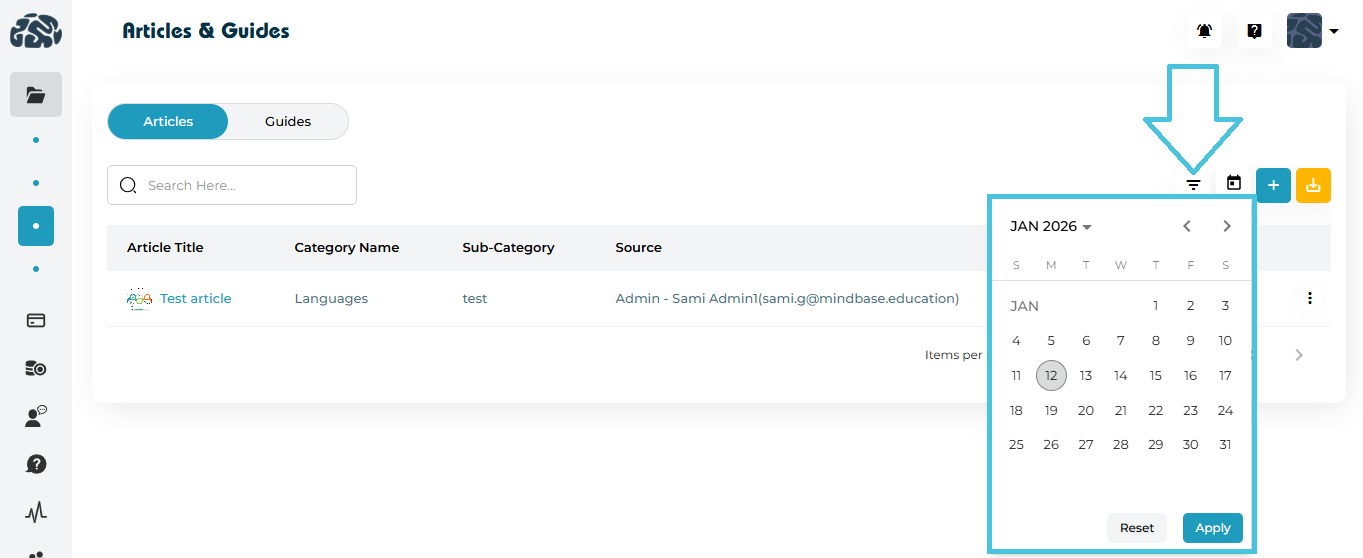Click the blue plus add article button
The image size is (1363, 558).
[x=1273, y=185]
